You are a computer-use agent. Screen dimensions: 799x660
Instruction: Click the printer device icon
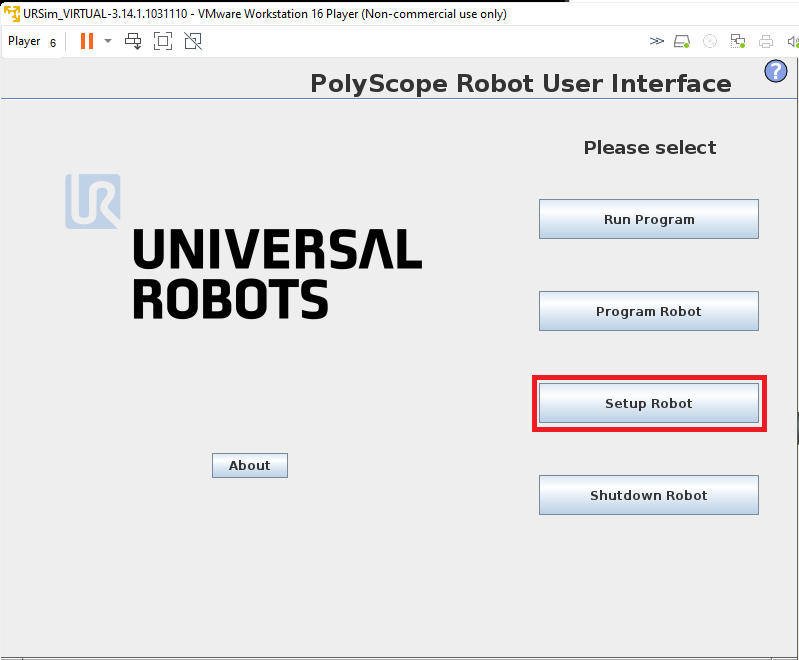(x=766, y=41)
